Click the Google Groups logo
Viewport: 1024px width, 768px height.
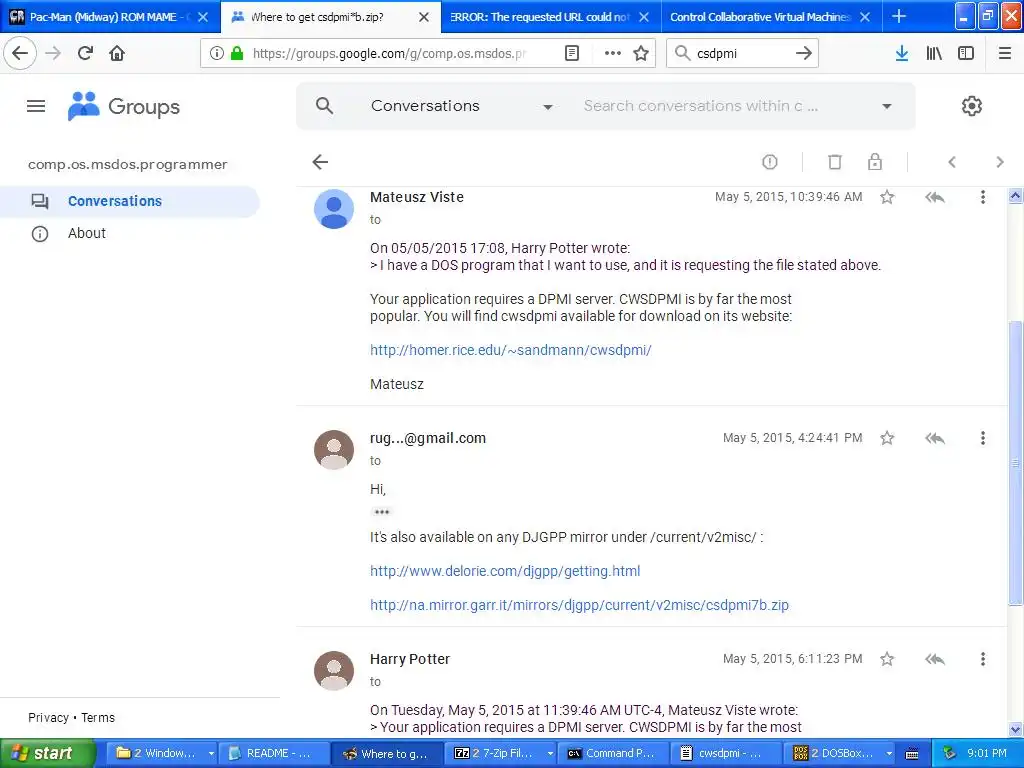click(x=123, y=106)
